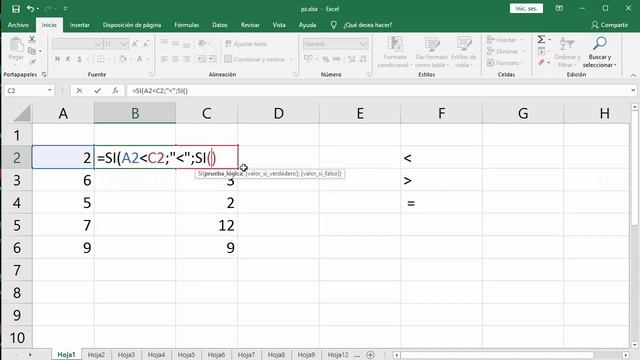Screen dimensions: 640x360
Task: Open the font name combo box
Action: click(78, 44)
